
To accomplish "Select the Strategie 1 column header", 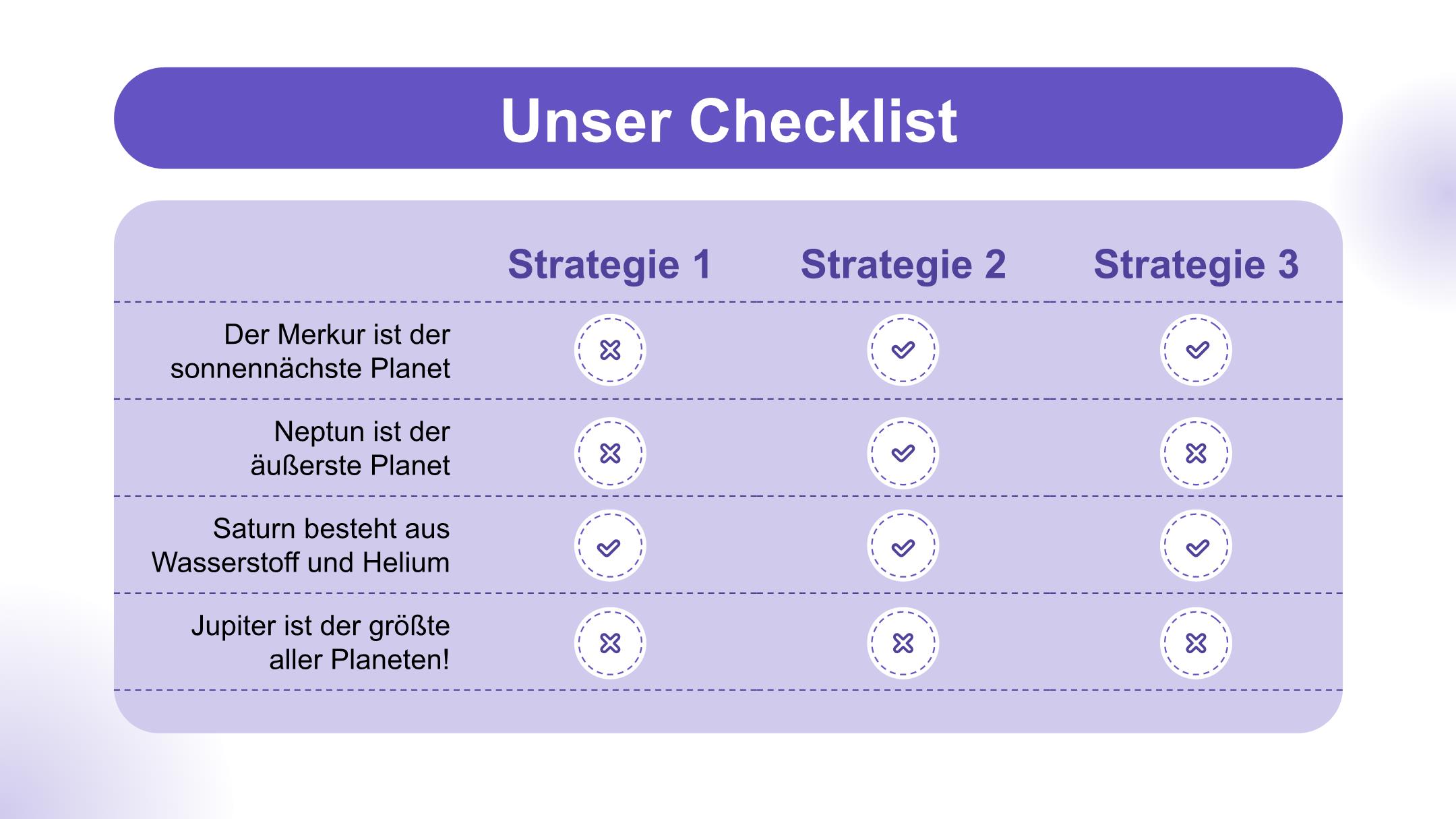I will point(610,264).
